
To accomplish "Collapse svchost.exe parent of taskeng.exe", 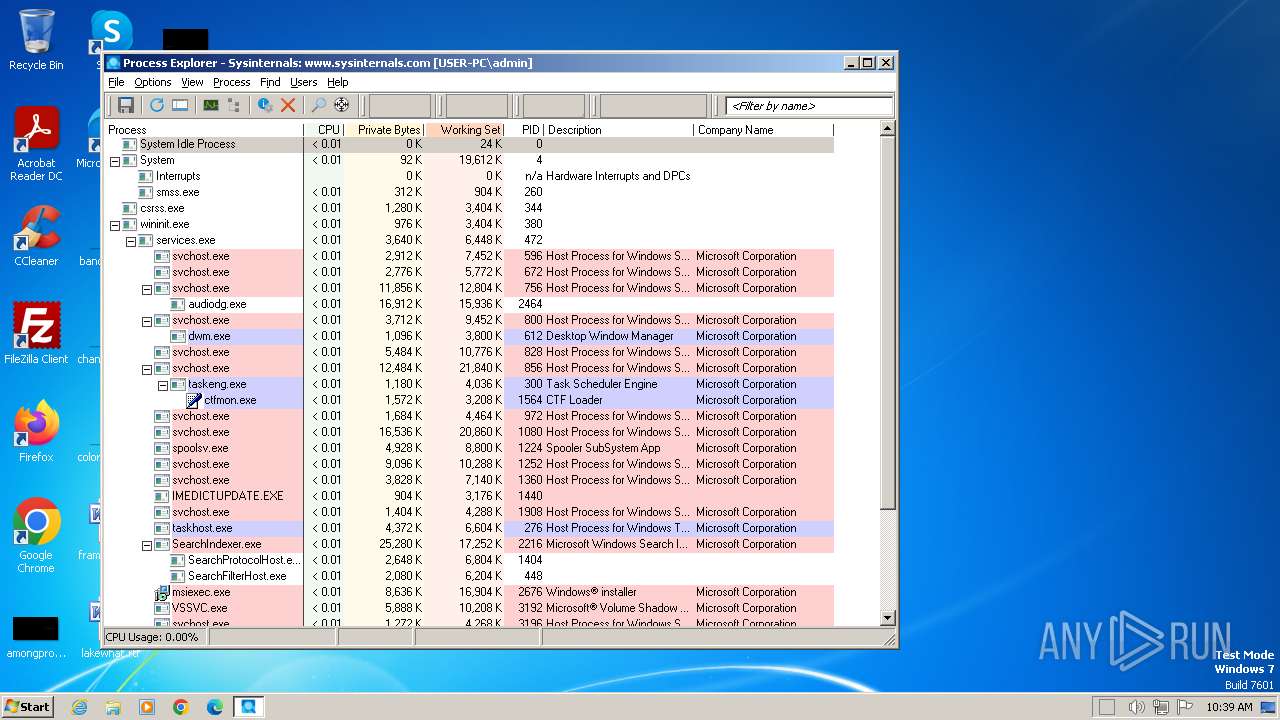I will (x=147, y=369).
